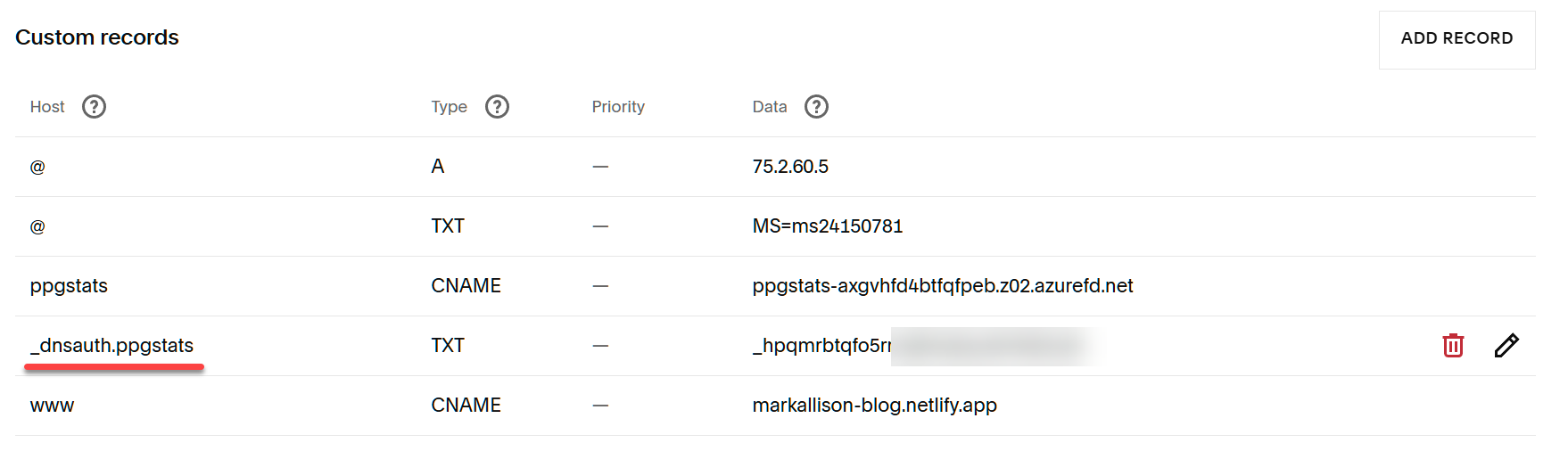
Task: Select the ppgstats host entry
Action: tap(69, 286)
